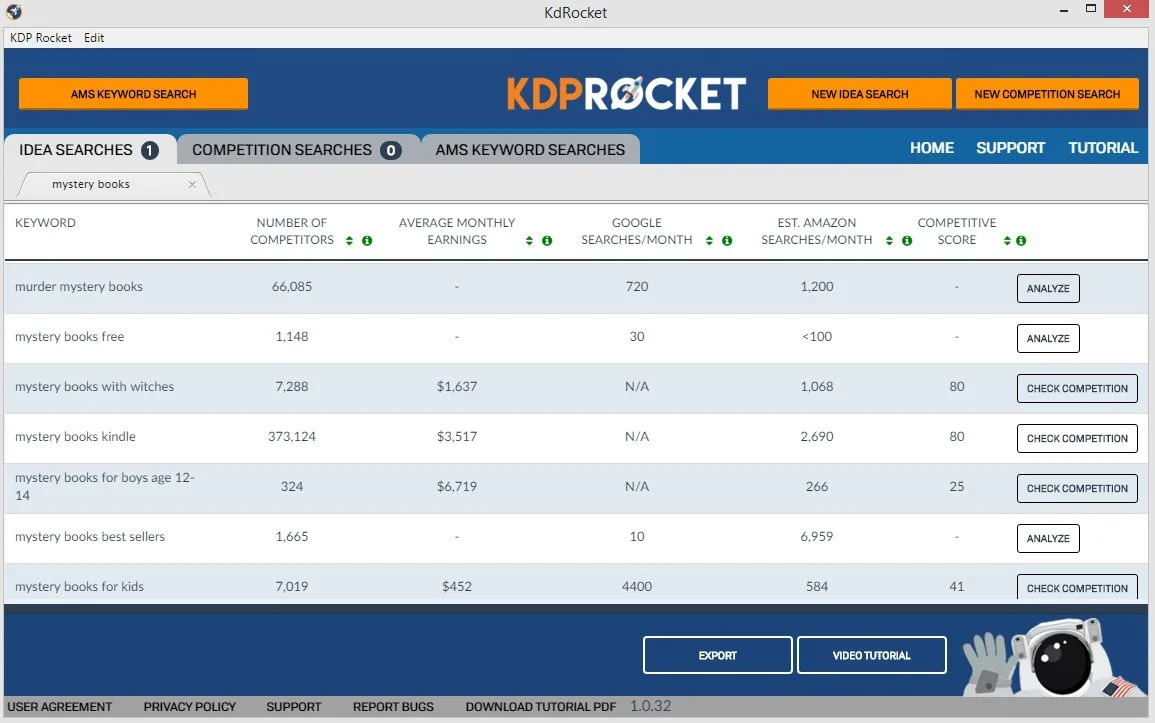Analyze the murder mystery books keyword

tap(1048, 289)
